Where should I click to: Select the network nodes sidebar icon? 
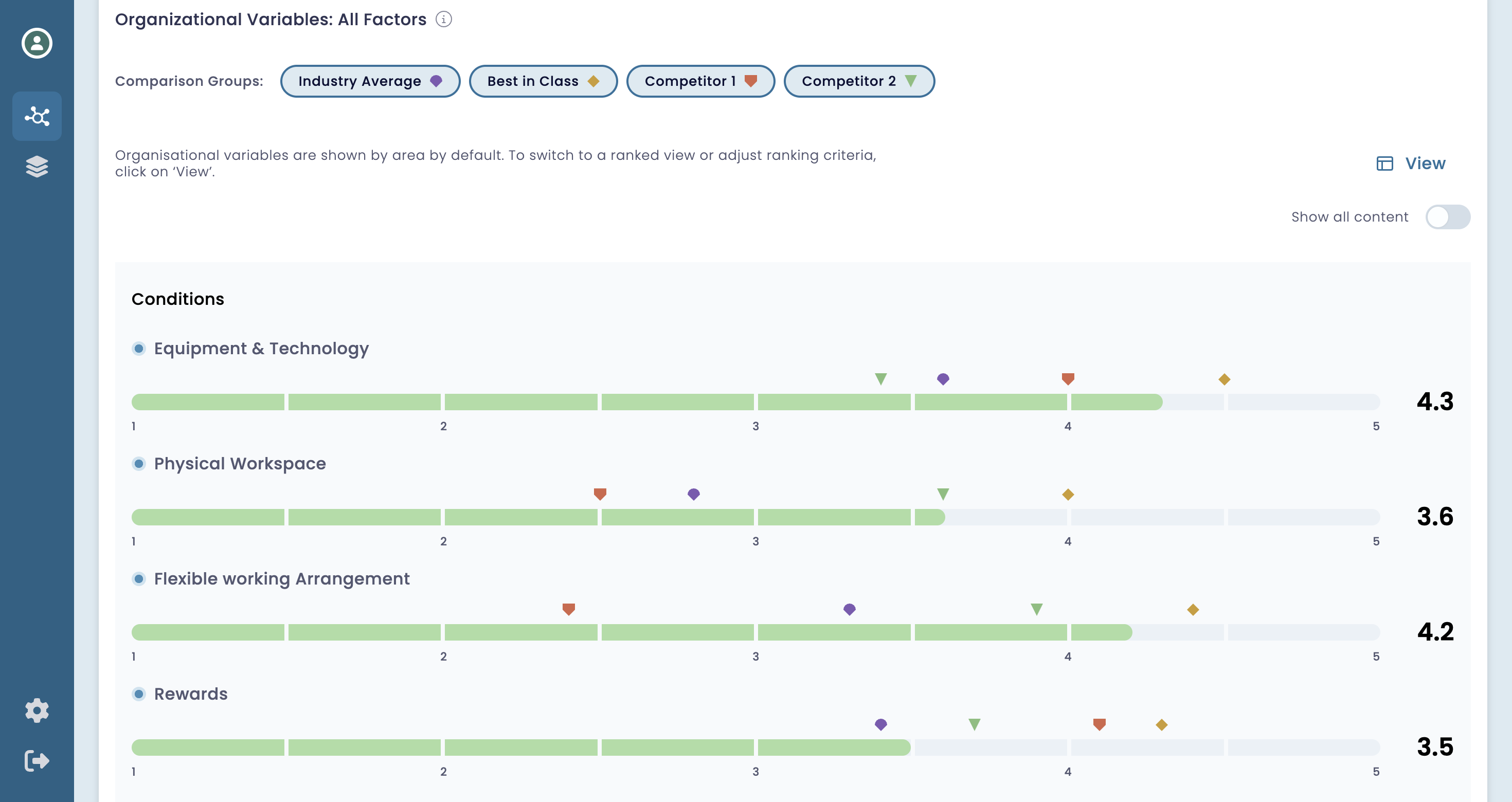pyautogui.click(x=37, y=116)
